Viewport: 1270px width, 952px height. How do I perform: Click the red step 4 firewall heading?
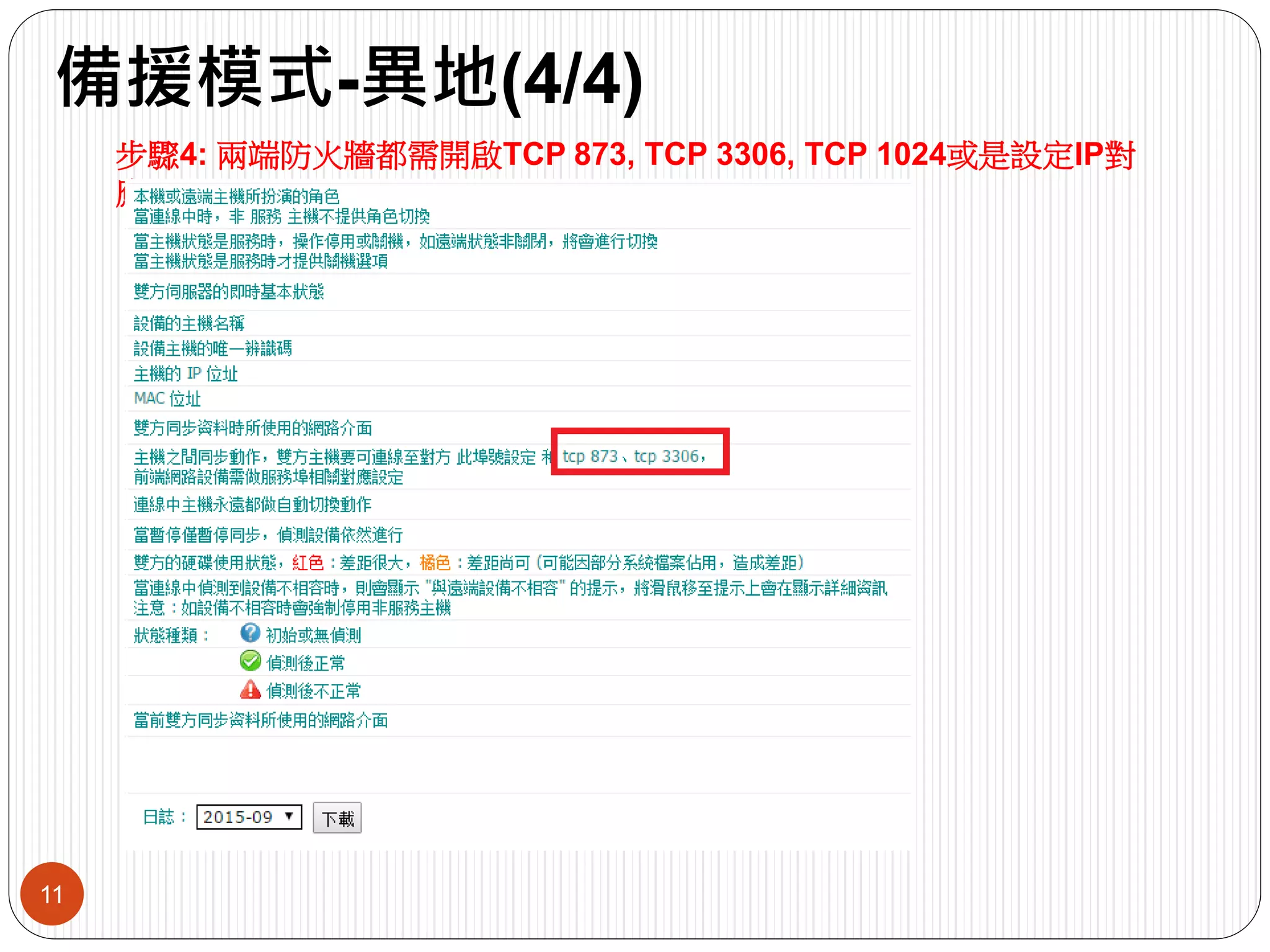click(x=625, y=155)
